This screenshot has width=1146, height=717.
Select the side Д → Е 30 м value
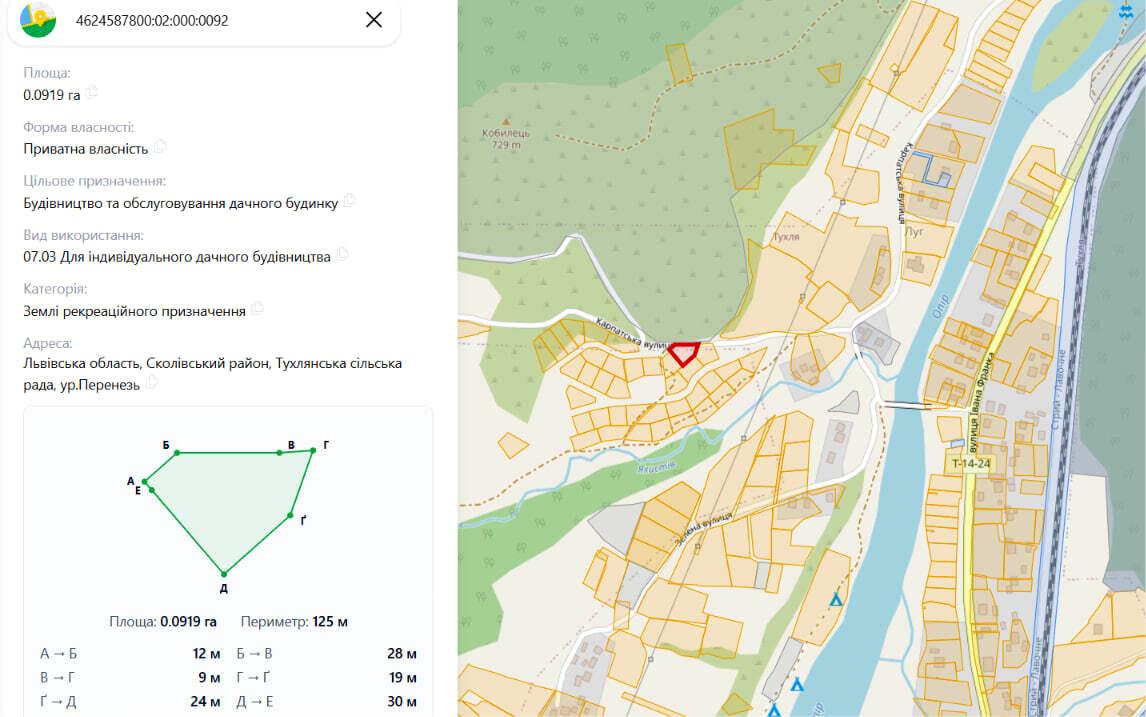(401, 702)
